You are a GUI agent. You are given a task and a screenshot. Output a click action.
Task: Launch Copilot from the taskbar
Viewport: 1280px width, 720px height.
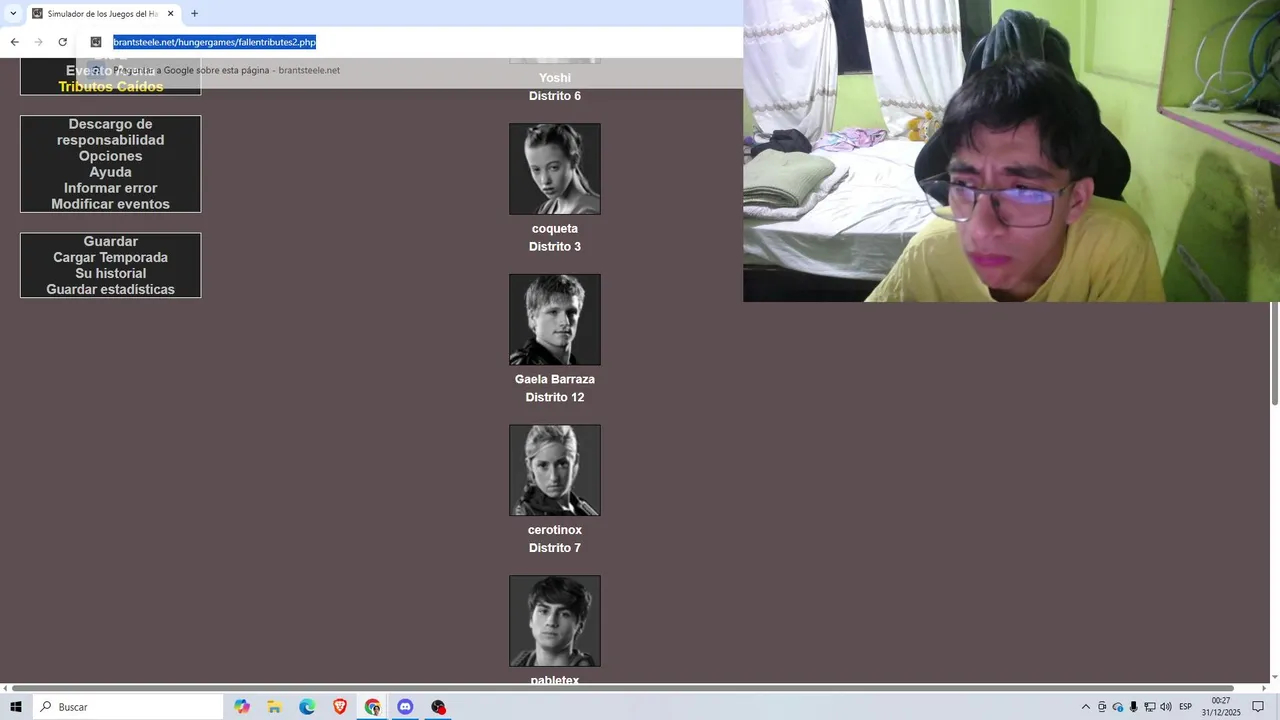pos(242,707)
